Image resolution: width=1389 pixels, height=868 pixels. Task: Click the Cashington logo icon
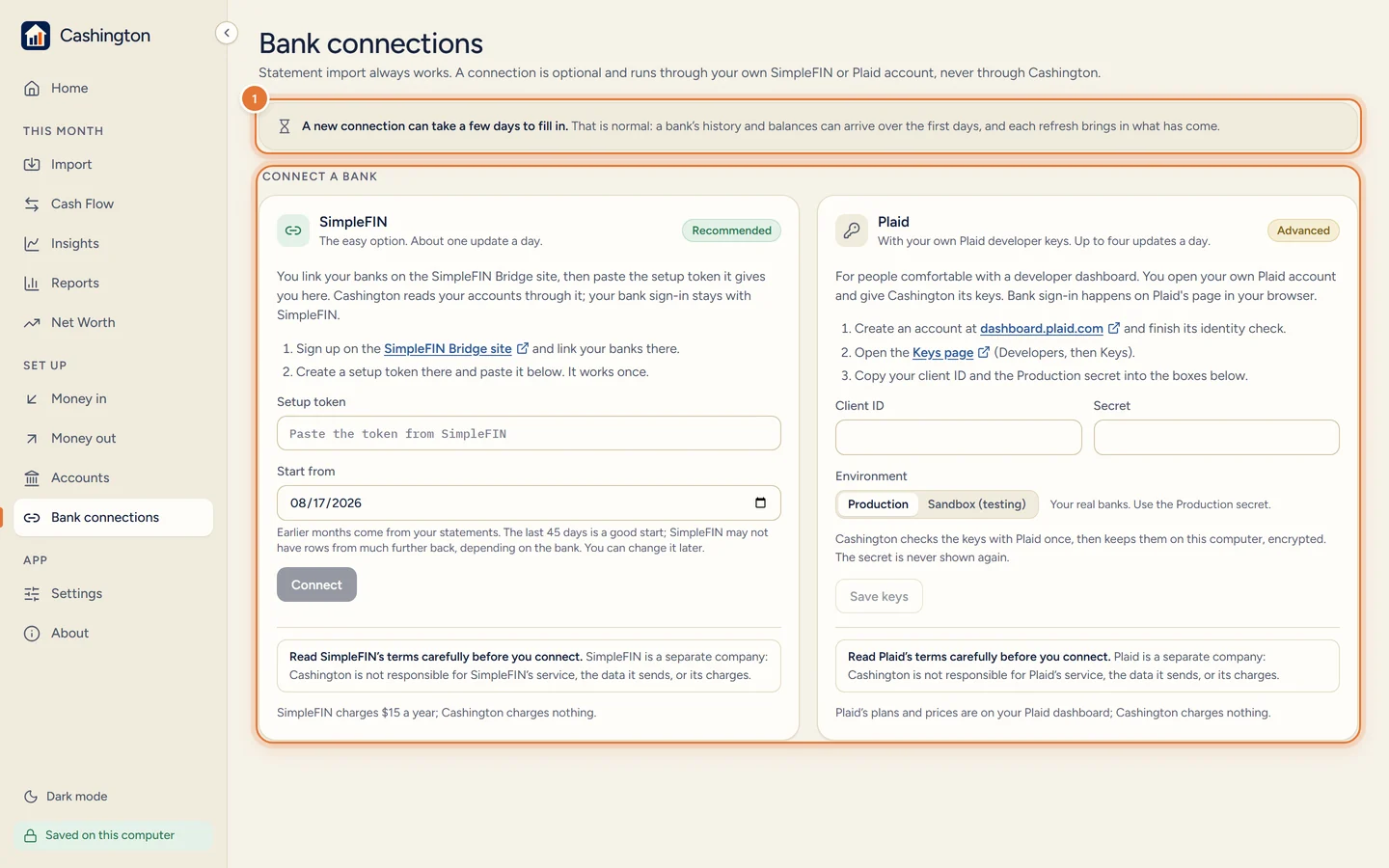point(36,36)
